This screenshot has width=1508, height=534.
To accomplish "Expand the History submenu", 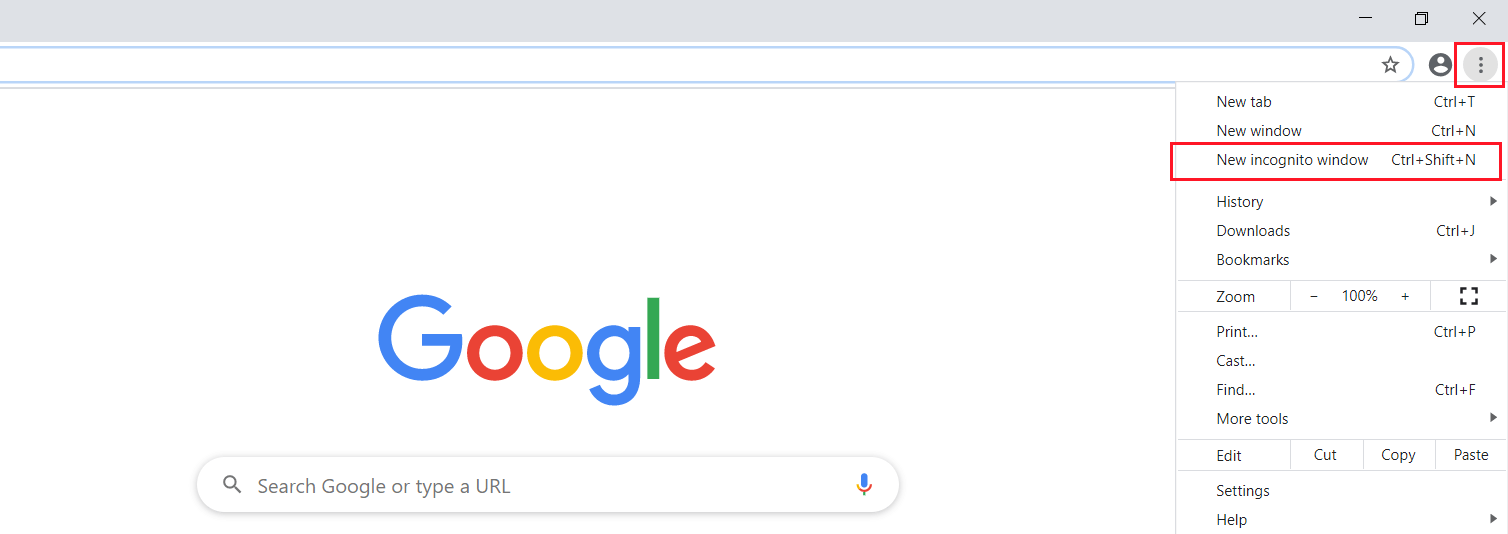I will point(1240,202).
